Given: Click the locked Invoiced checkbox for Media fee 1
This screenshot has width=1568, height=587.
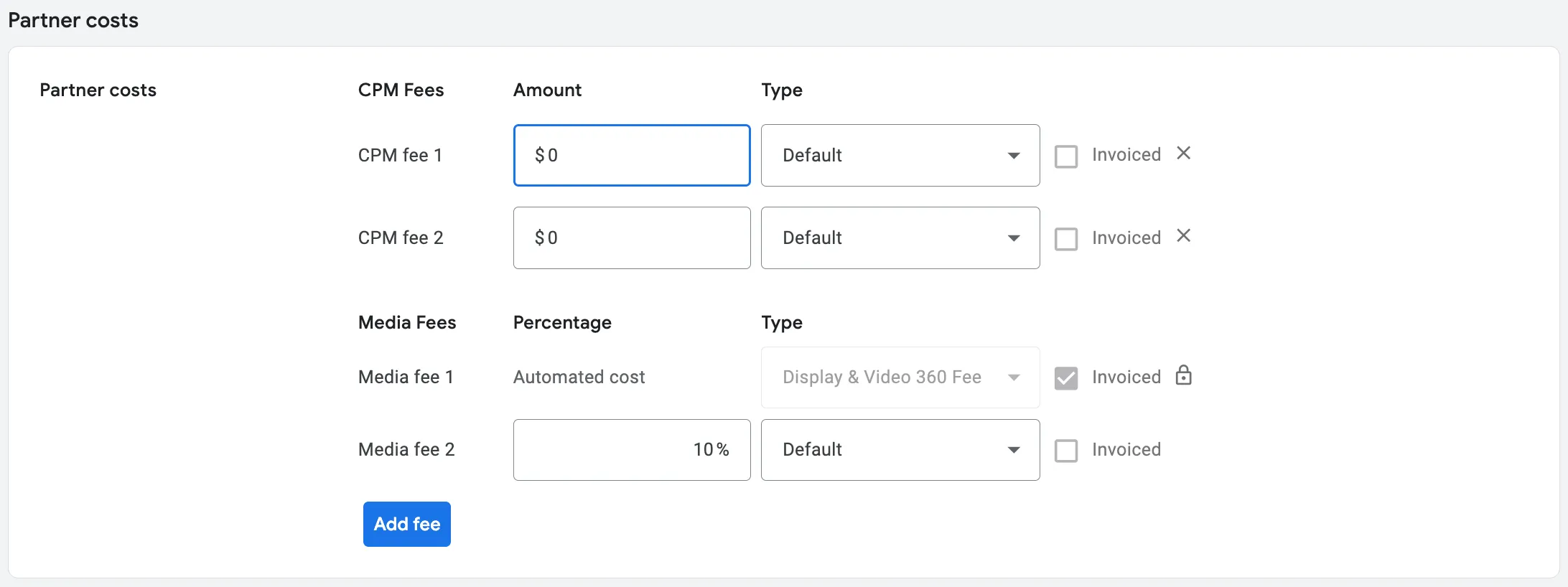Looking at the screenshot, I should tap(1066, 378).
